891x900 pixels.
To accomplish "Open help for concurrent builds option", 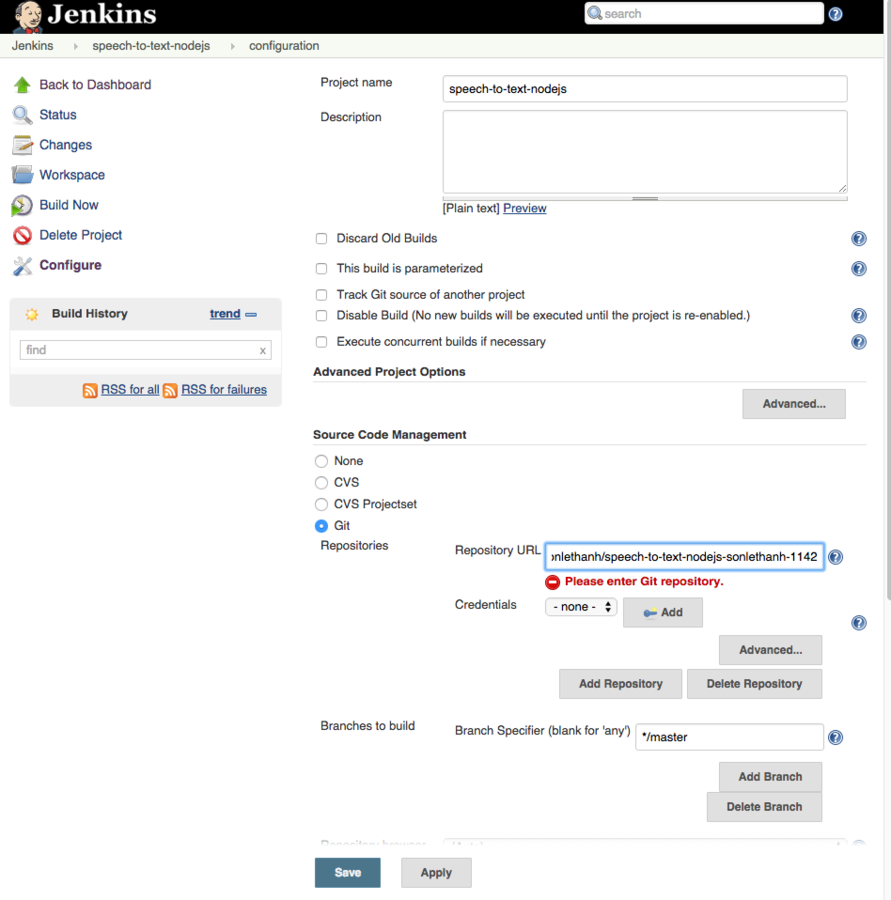I will click(x=859, y=342).
